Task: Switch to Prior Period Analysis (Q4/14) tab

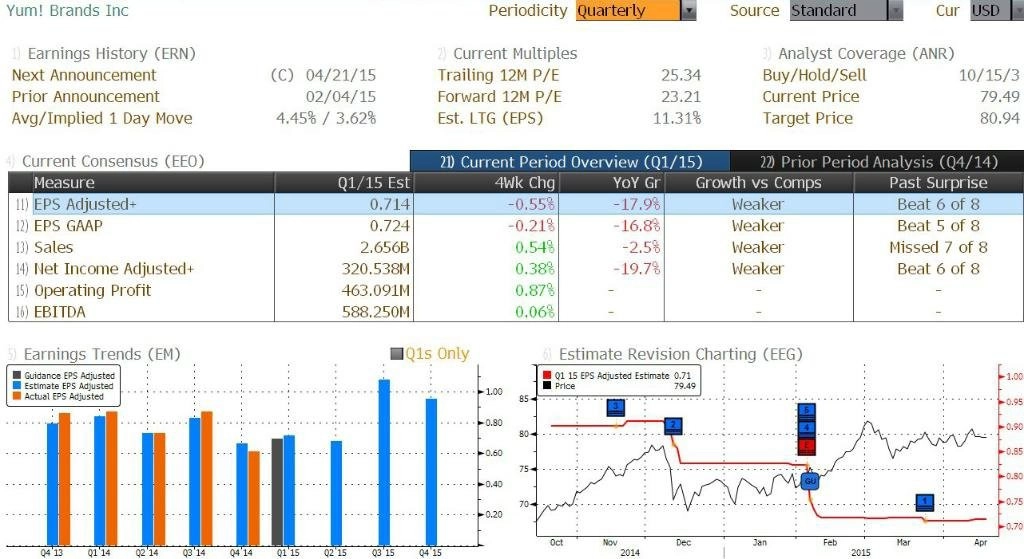Action: click(x=877, y=161)
